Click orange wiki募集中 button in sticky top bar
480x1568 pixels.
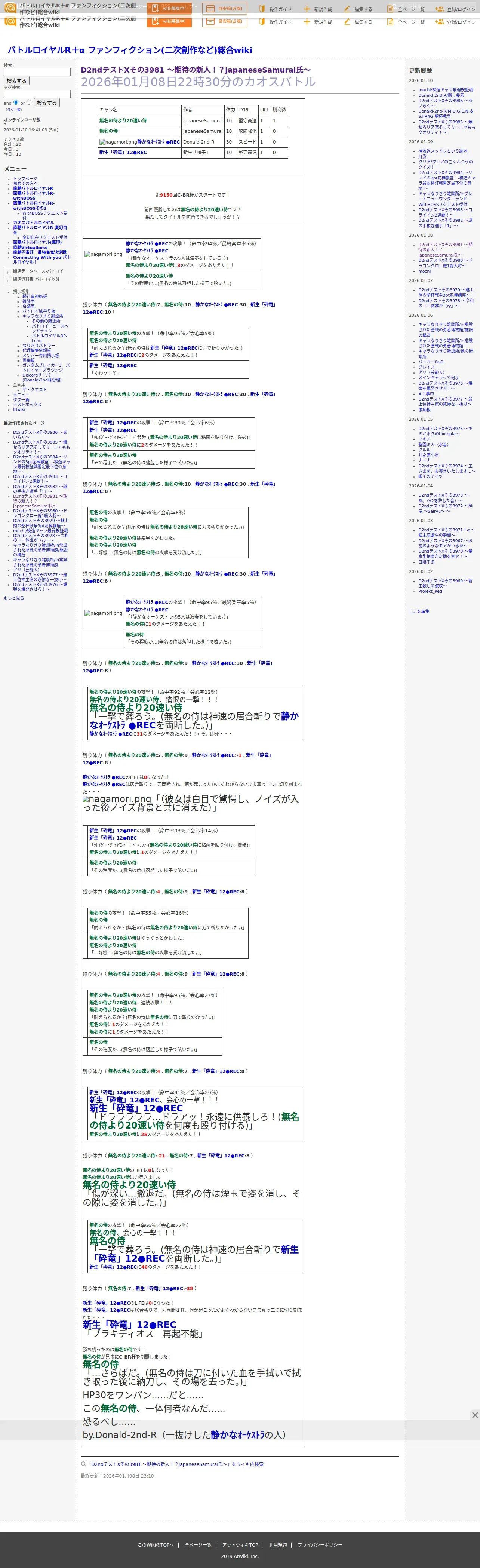169,9
